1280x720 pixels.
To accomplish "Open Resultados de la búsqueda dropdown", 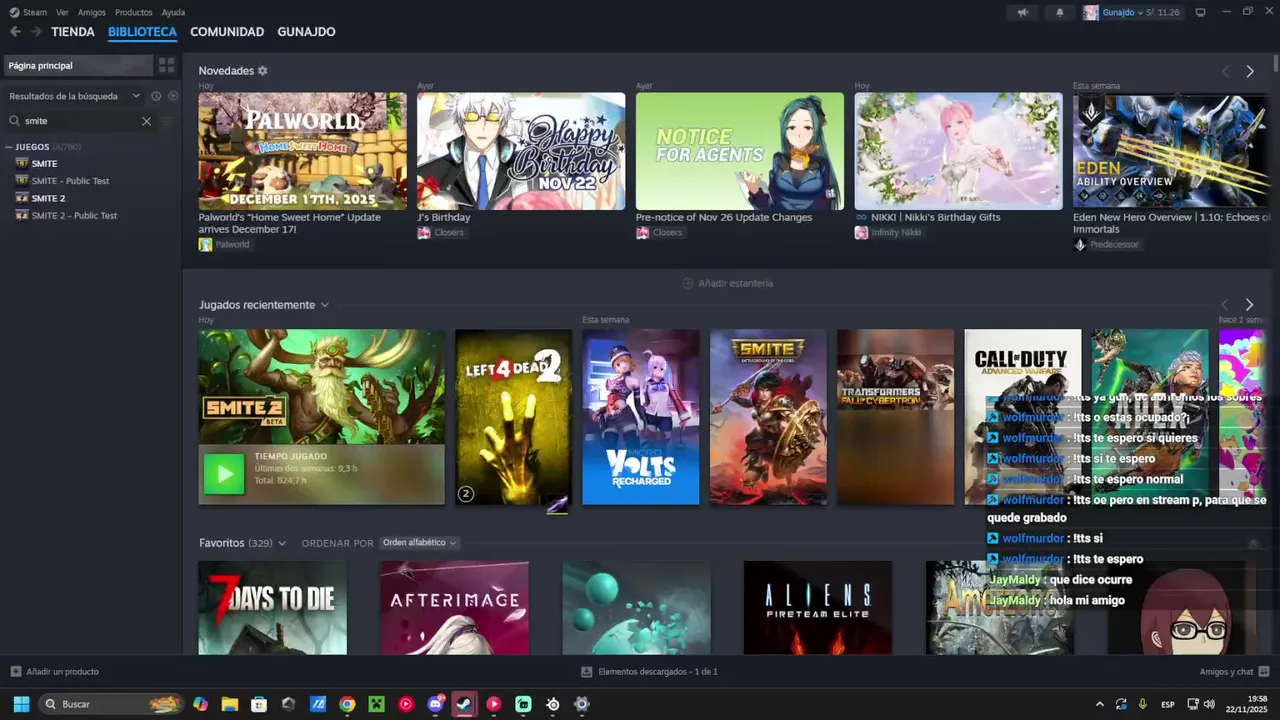I will click(74, 96).
